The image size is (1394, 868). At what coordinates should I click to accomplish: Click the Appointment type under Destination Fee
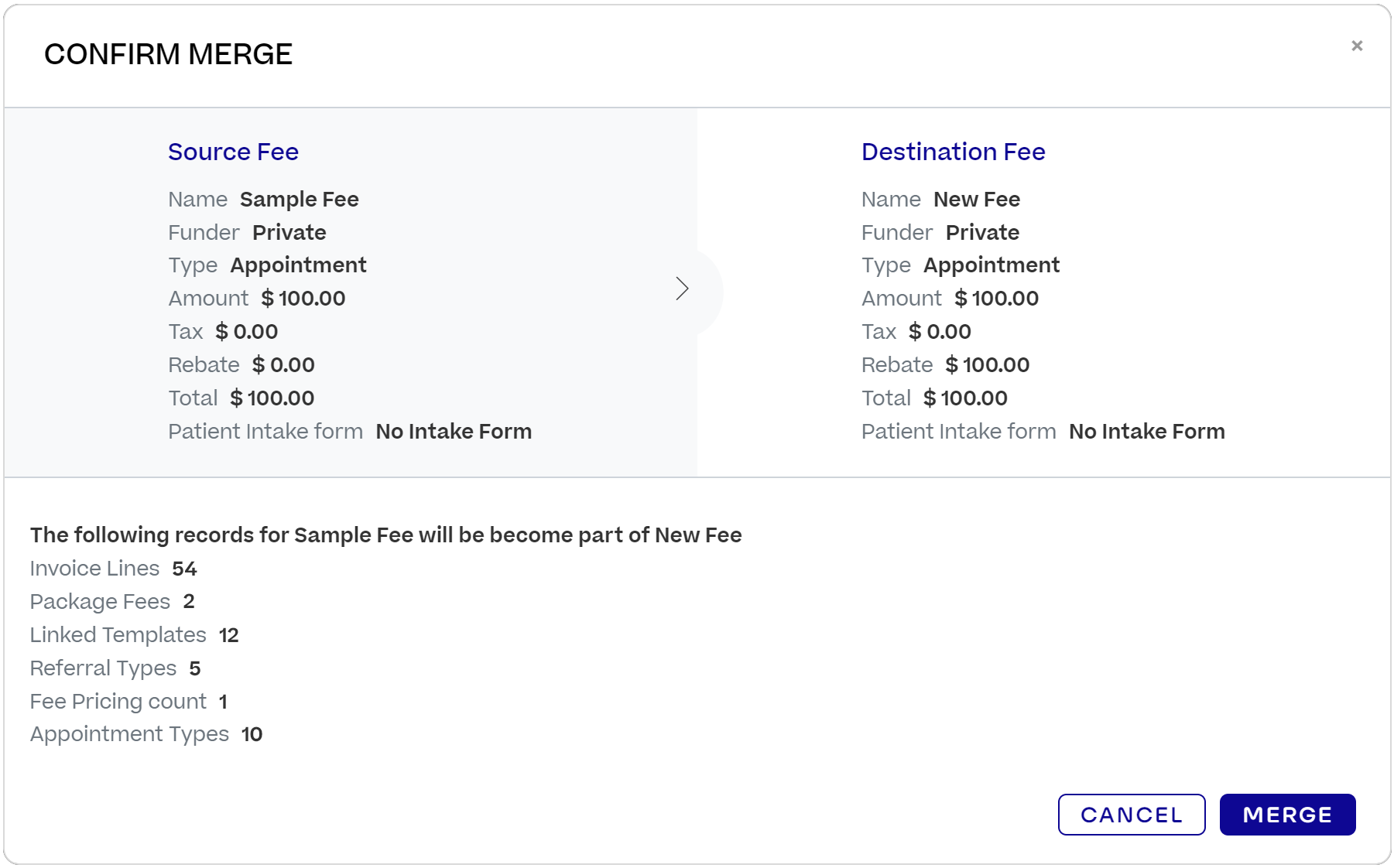pos(992,265)
